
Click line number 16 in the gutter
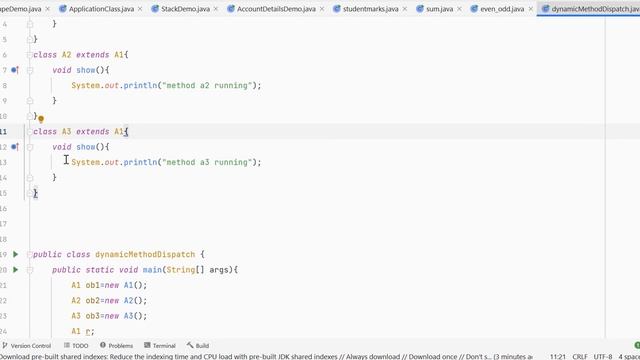pos(4,209)
